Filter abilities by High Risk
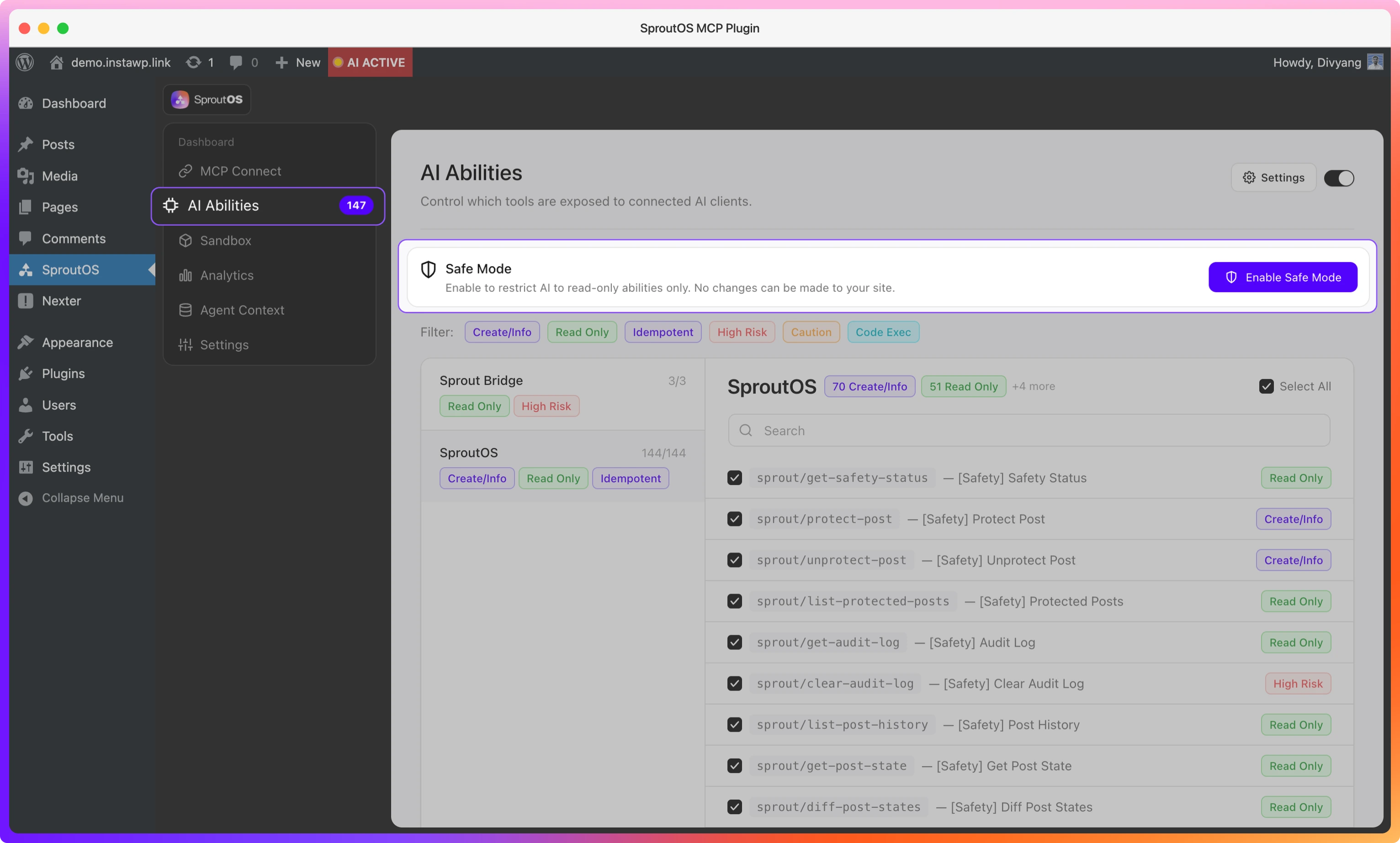Viewport: 1400px width, 843px height. pyautogui.click(x=742, y=332)
